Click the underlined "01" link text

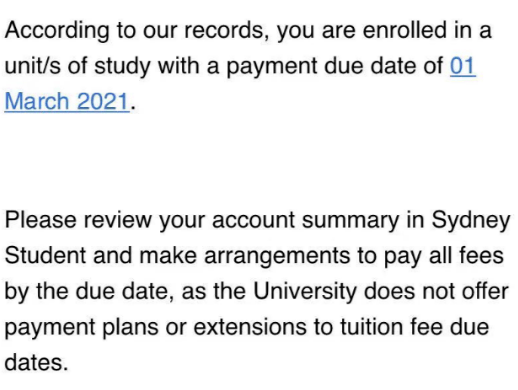coord(463,66)
